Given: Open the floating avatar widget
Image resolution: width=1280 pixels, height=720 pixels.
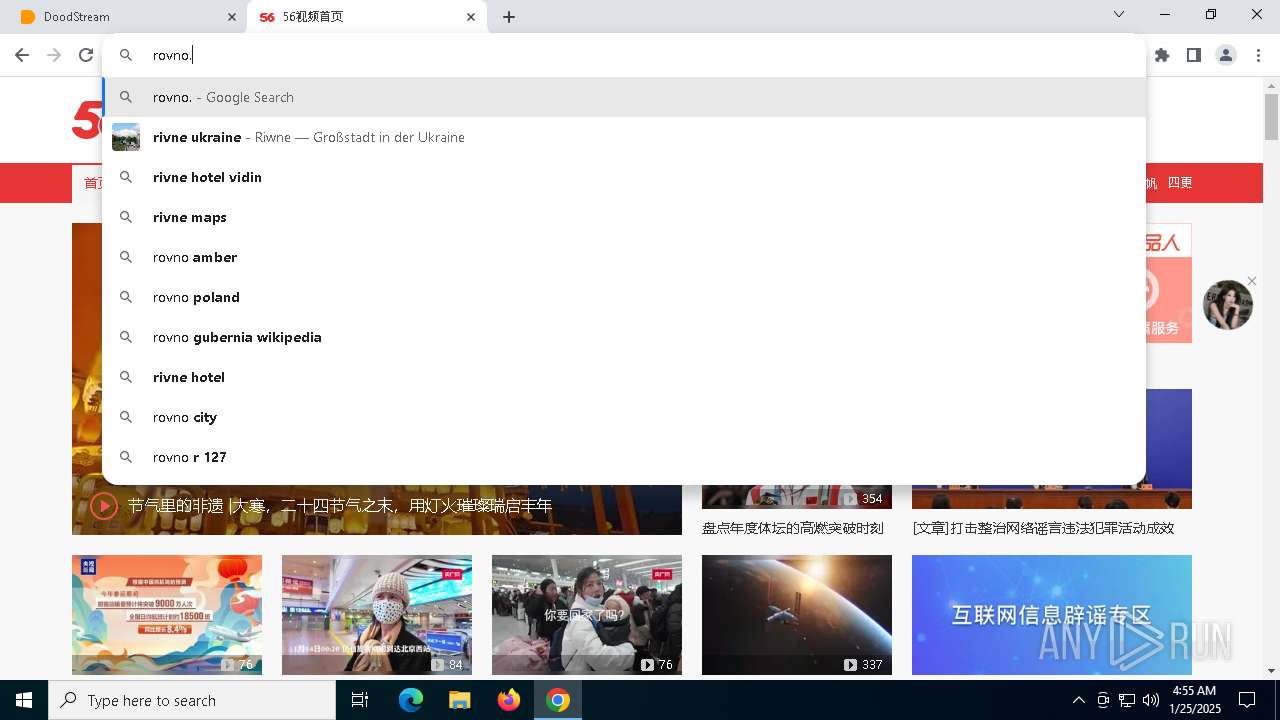Looking at the screenshot, I should click(1227, 305).
